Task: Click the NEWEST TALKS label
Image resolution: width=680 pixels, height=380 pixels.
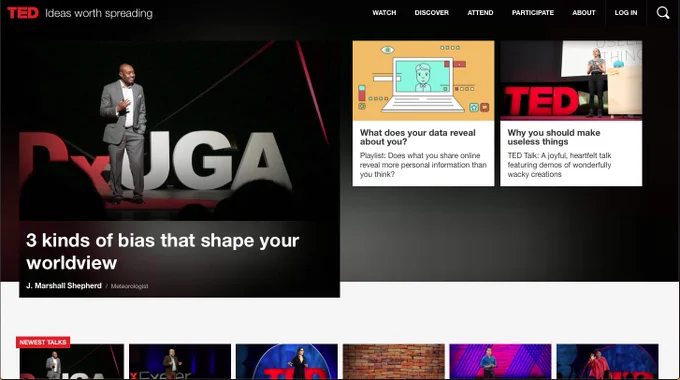Action: [43, 342]
